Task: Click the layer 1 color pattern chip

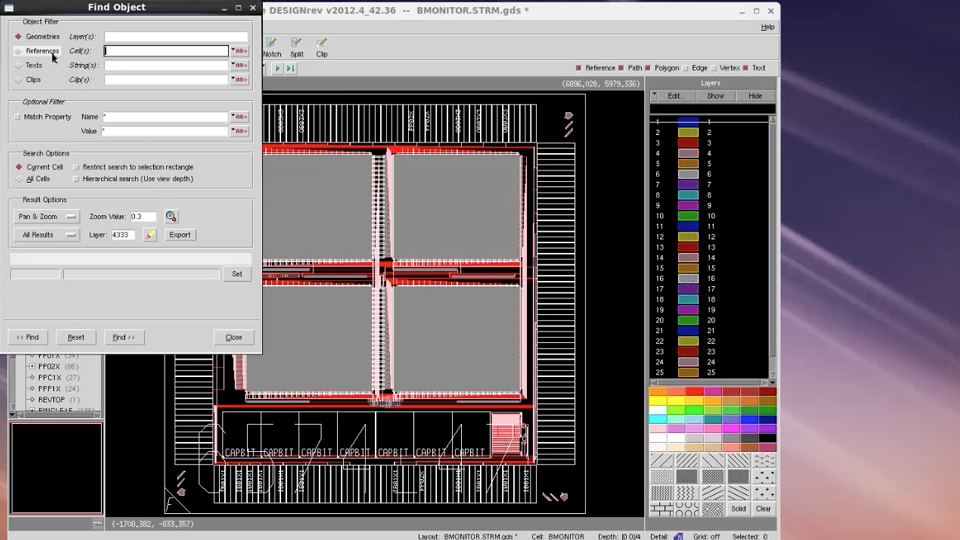Action: pyautogui.click(x=688, y=122)
